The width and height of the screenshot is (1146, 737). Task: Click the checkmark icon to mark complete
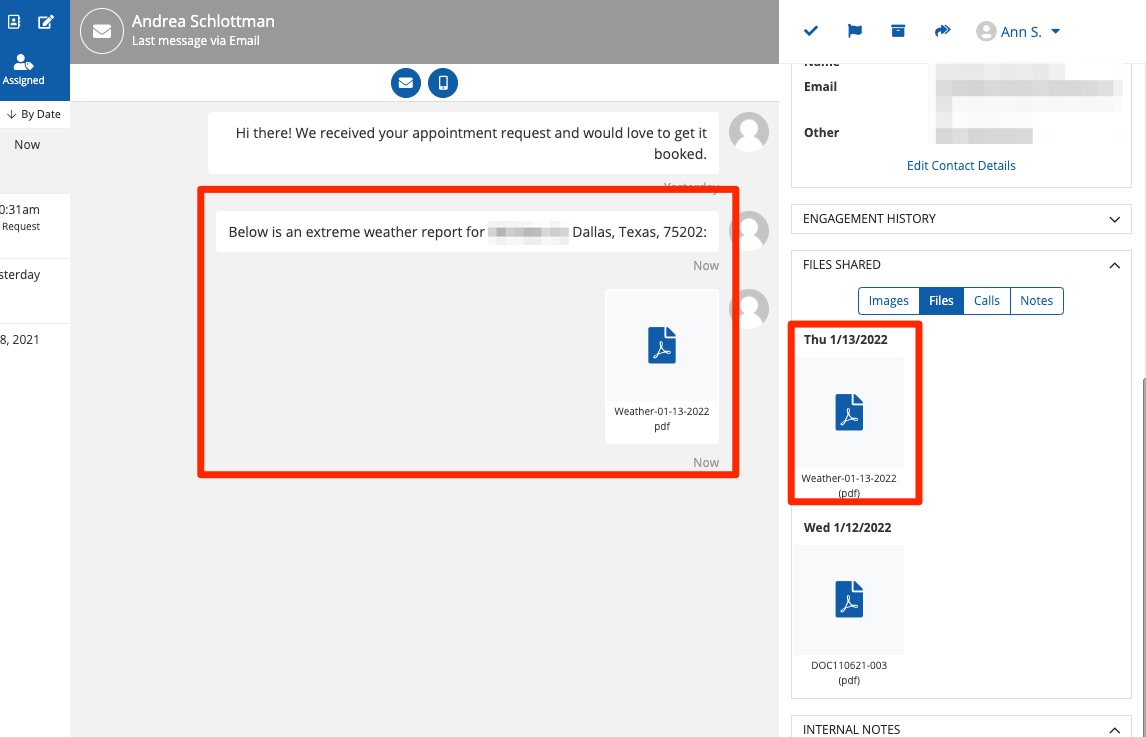point(811,32)
